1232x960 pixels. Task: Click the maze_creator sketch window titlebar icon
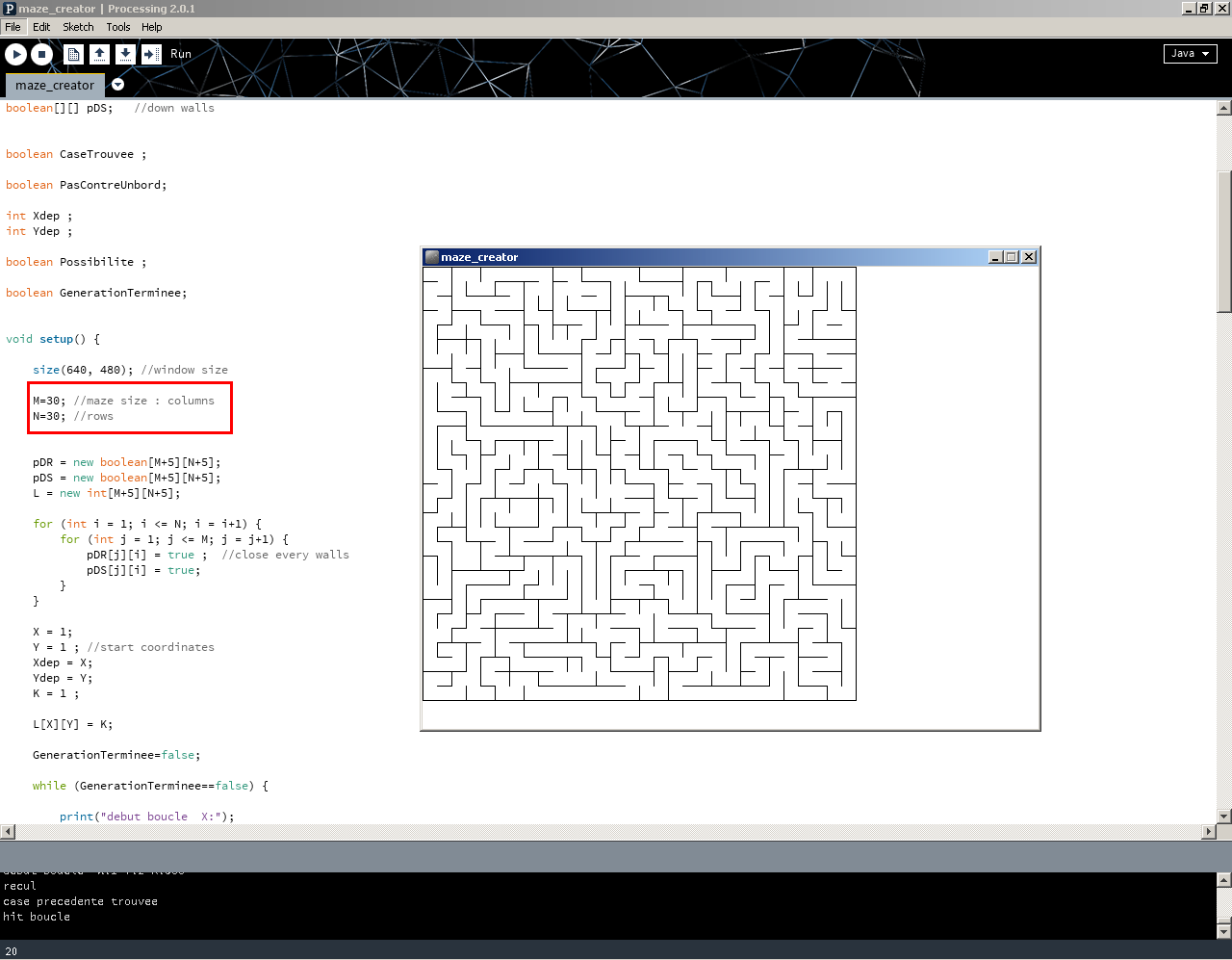pyautogui.click(x=430, y=256)
